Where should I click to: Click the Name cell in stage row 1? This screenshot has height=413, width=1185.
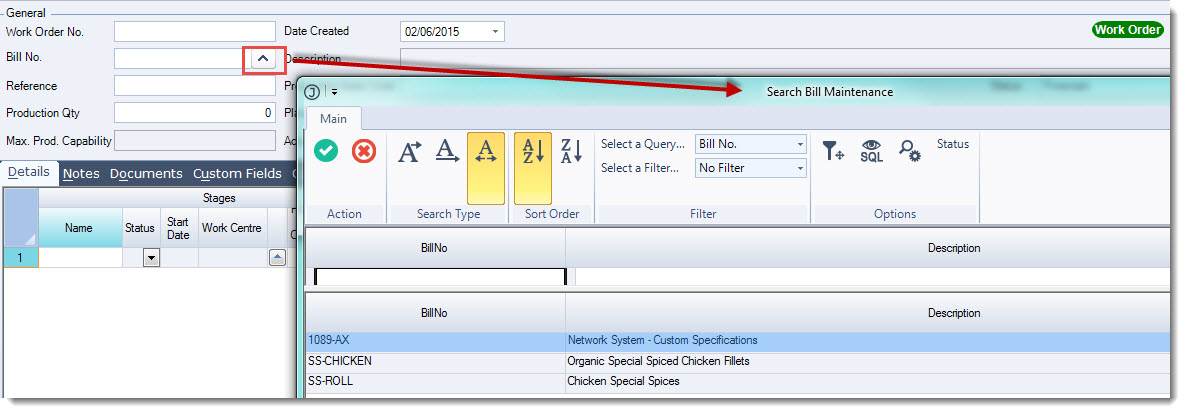tap(80, 258)
